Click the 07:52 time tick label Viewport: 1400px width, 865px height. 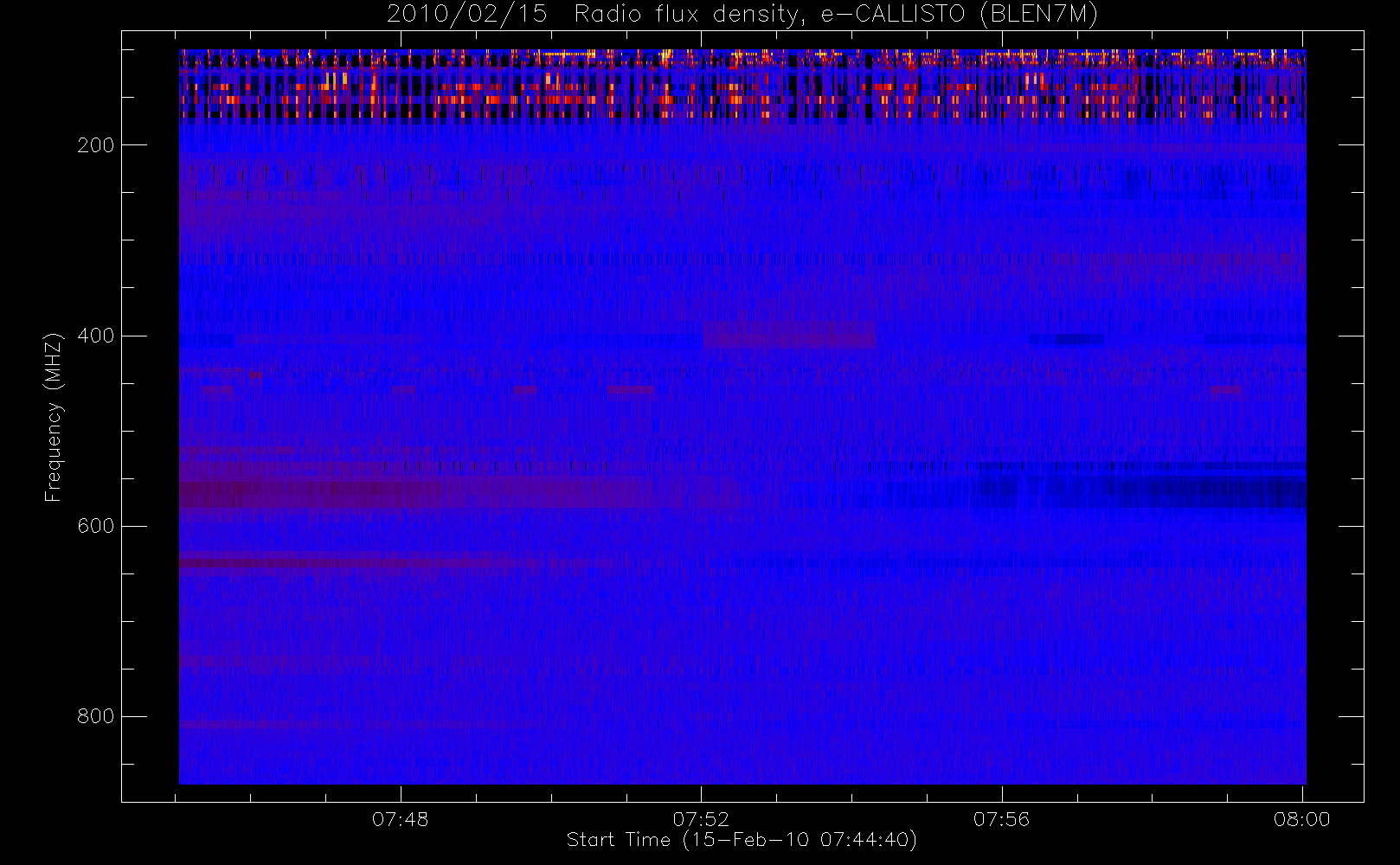[701, 819]
